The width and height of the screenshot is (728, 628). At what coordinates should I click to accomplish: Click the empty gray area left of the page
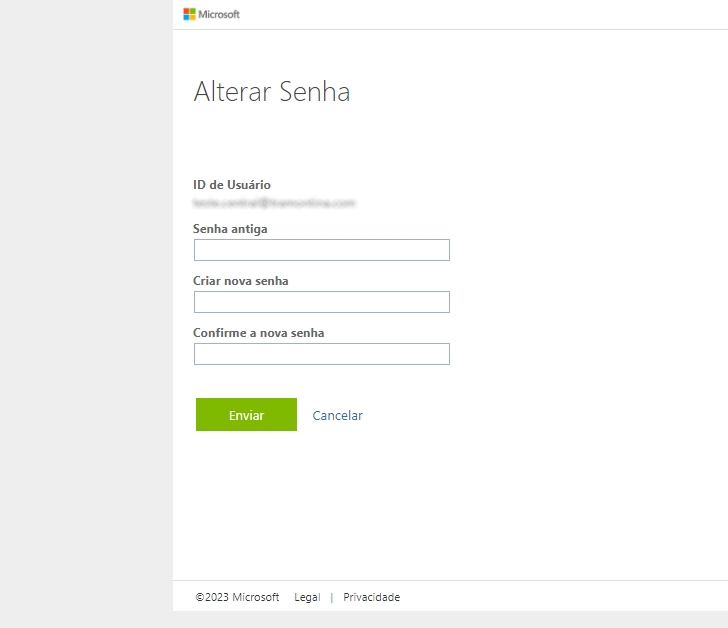tap(86, 300)
